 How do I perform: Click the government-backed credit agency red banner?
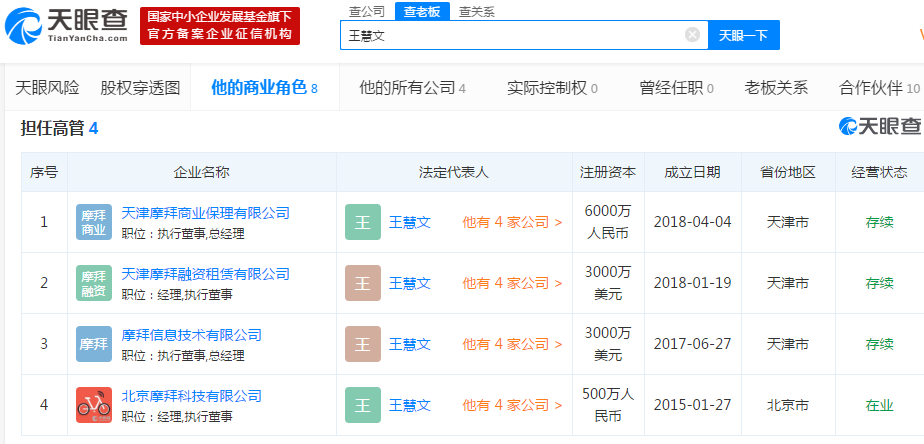click(220, 26)
